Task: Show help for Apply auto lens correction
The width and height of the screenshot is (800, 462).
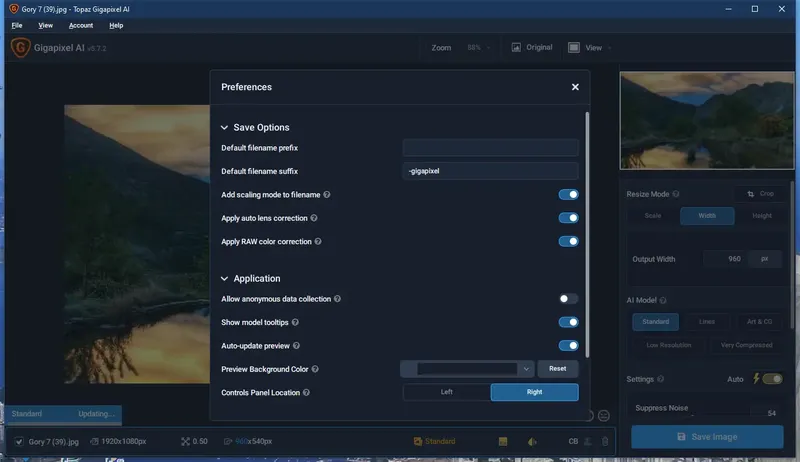Action: tap(314, 218)
